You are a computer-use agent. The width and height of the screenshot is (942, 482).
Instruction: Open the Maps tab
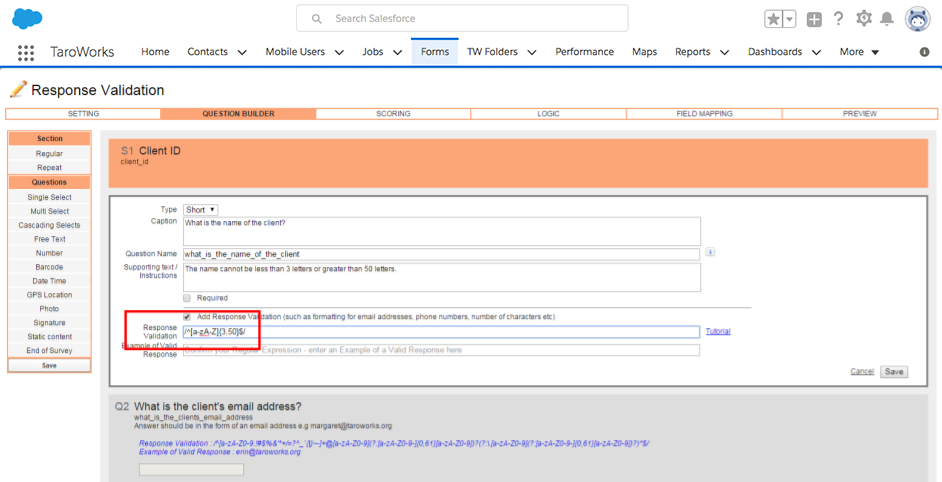tap(645, 52)
